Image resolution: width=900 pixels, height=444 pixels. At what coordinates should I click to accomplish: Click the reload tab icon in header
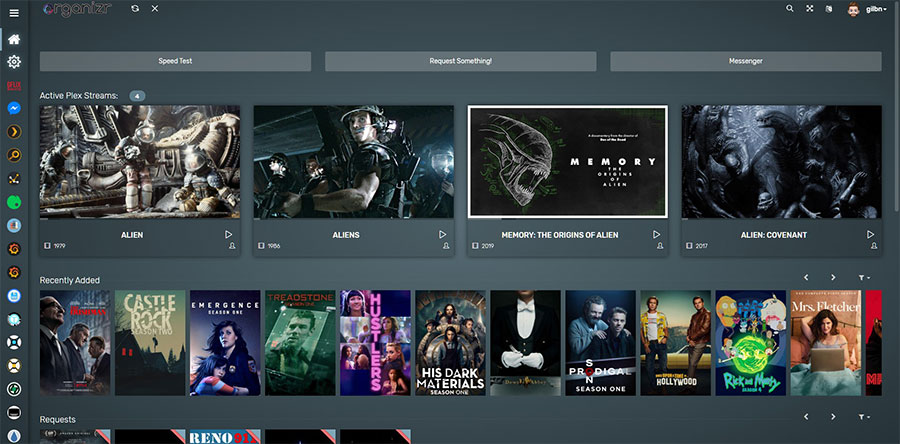coord(135,8)
